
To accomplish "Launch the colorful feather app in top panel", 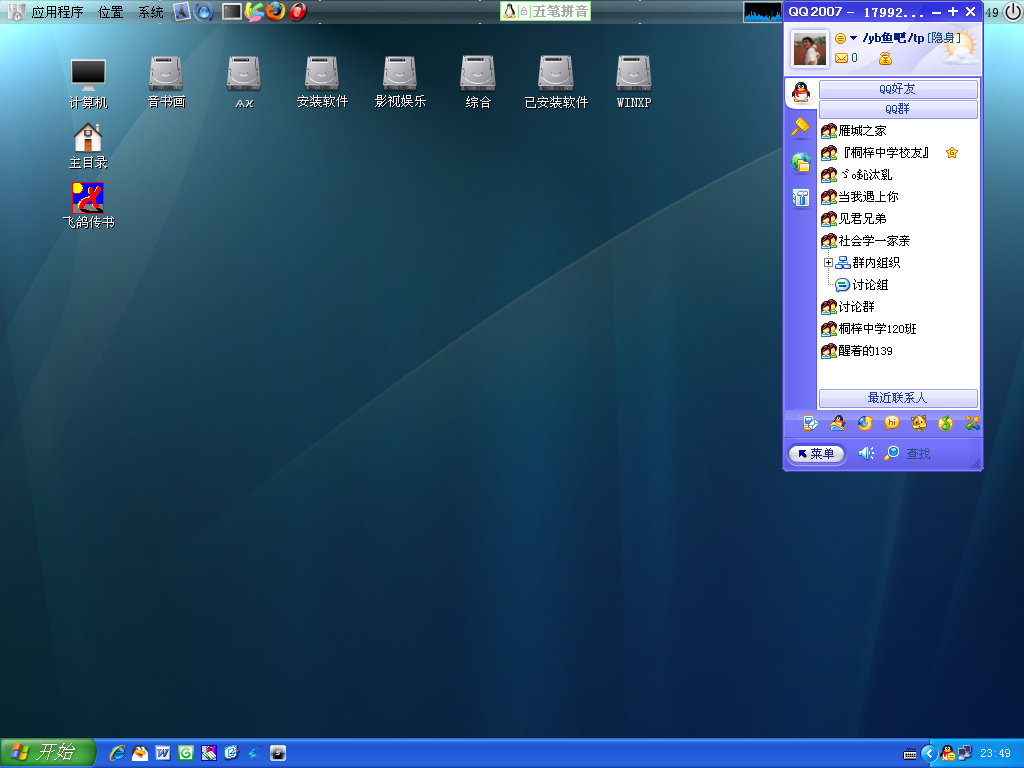I will (254, 12).
